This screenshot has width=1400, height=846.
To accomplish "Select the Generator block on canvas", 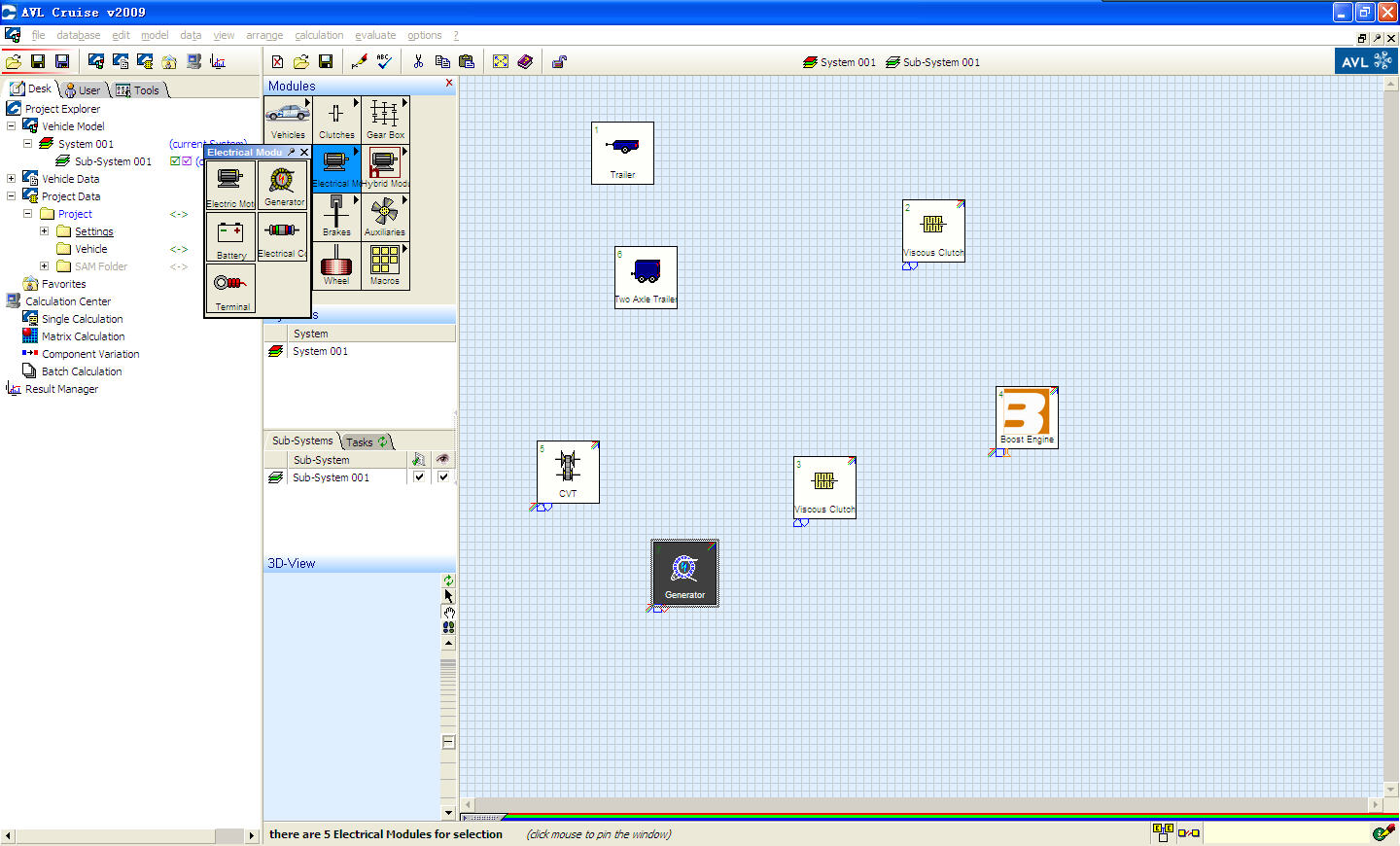I will (684, 574).
